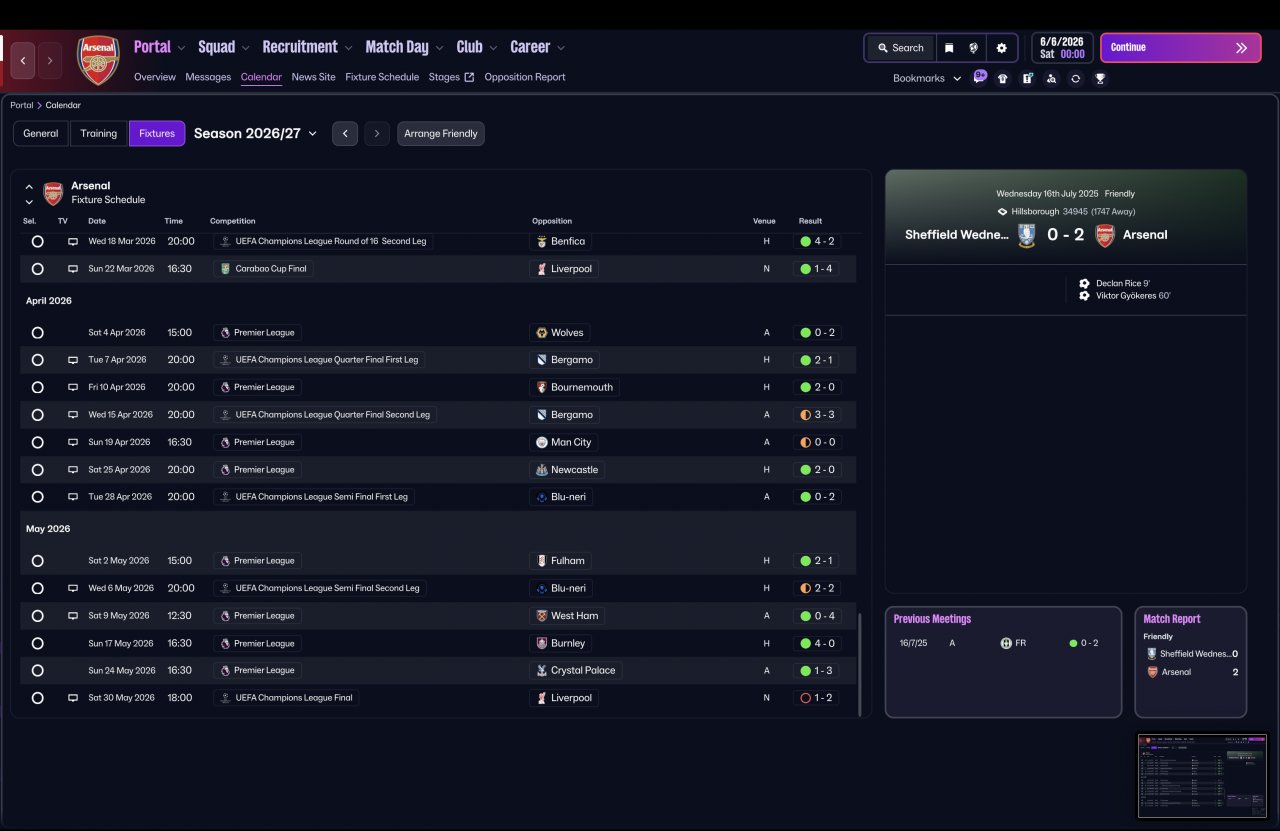This screenshot has height=831, width=1280.
Task: Click the 6/6/2026 date display
Action: (x=1062, y=48)
